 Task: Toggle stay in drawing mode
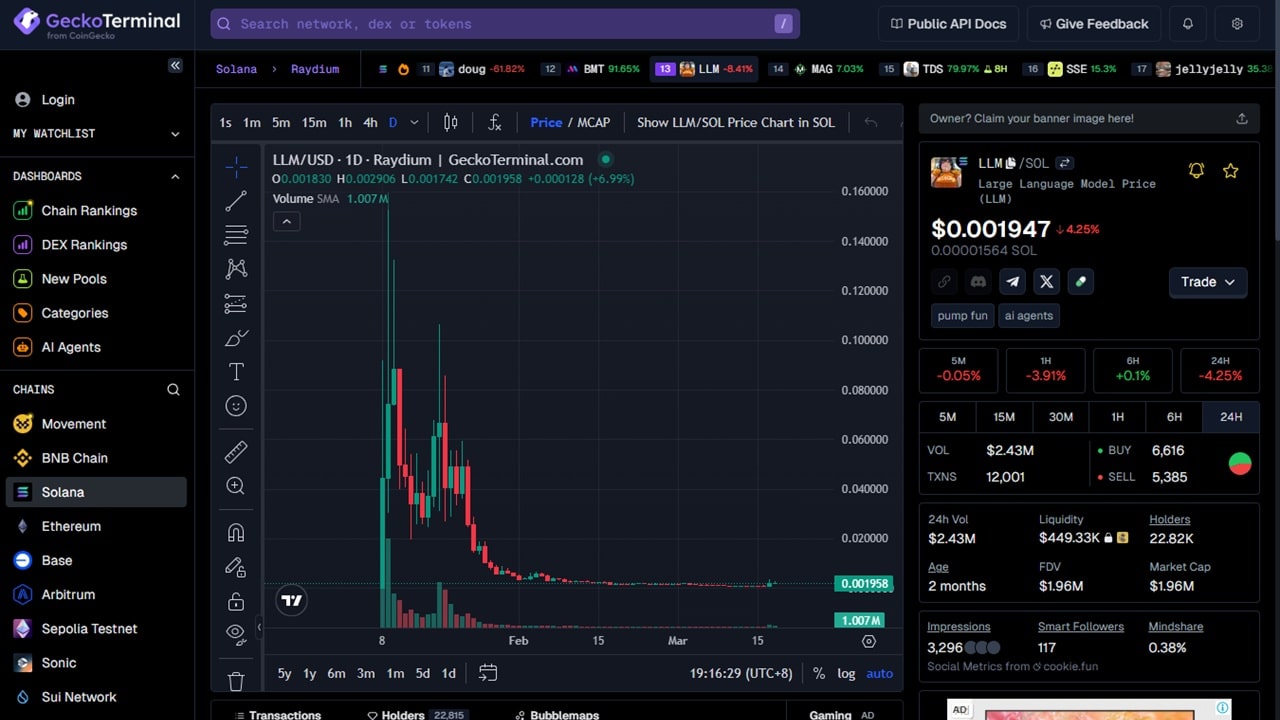coord(236,567)
